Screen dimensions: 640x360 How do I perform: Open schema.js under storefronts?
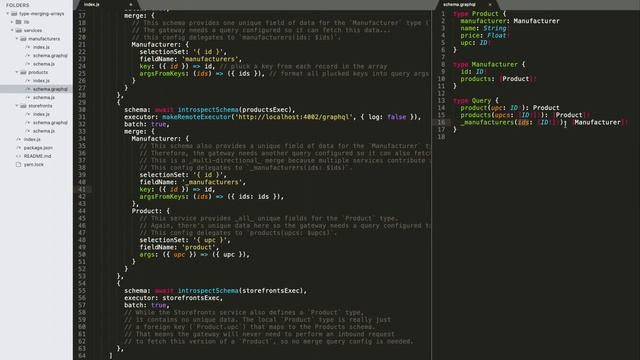(44, 131)
